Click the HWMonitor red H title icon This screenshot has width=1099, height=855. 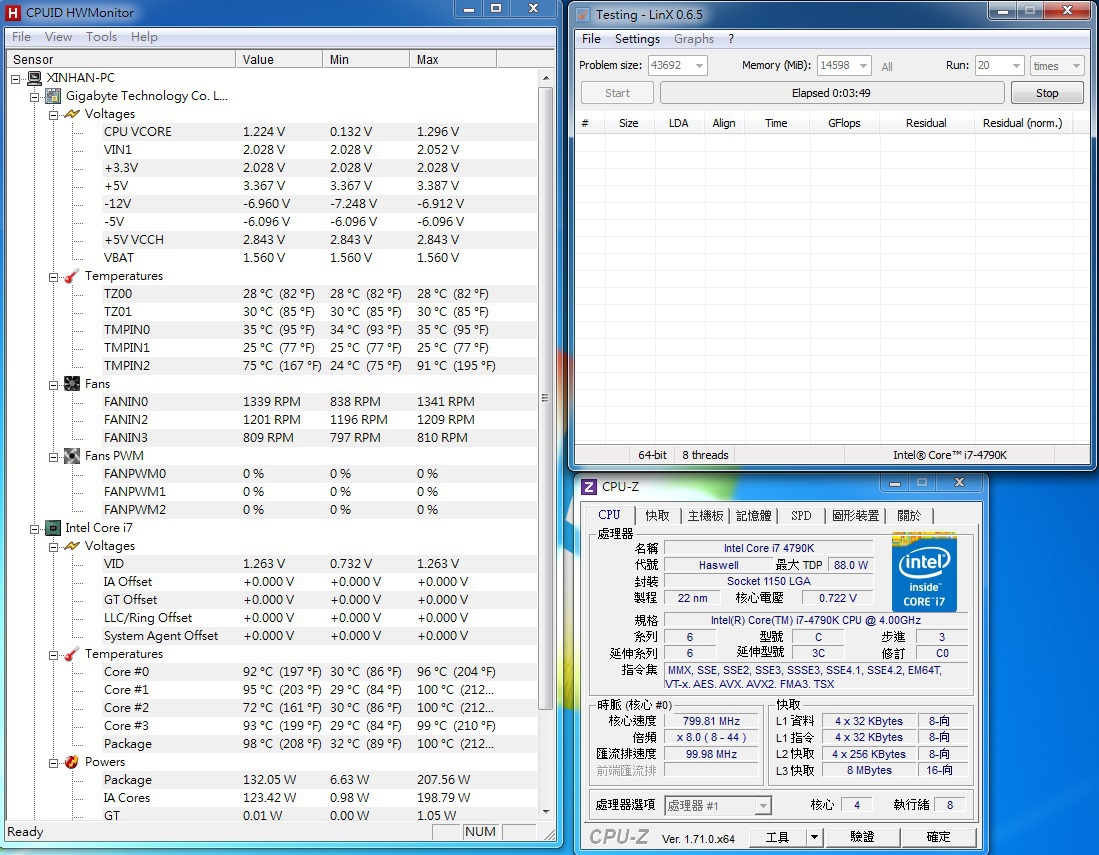(12, 13)
